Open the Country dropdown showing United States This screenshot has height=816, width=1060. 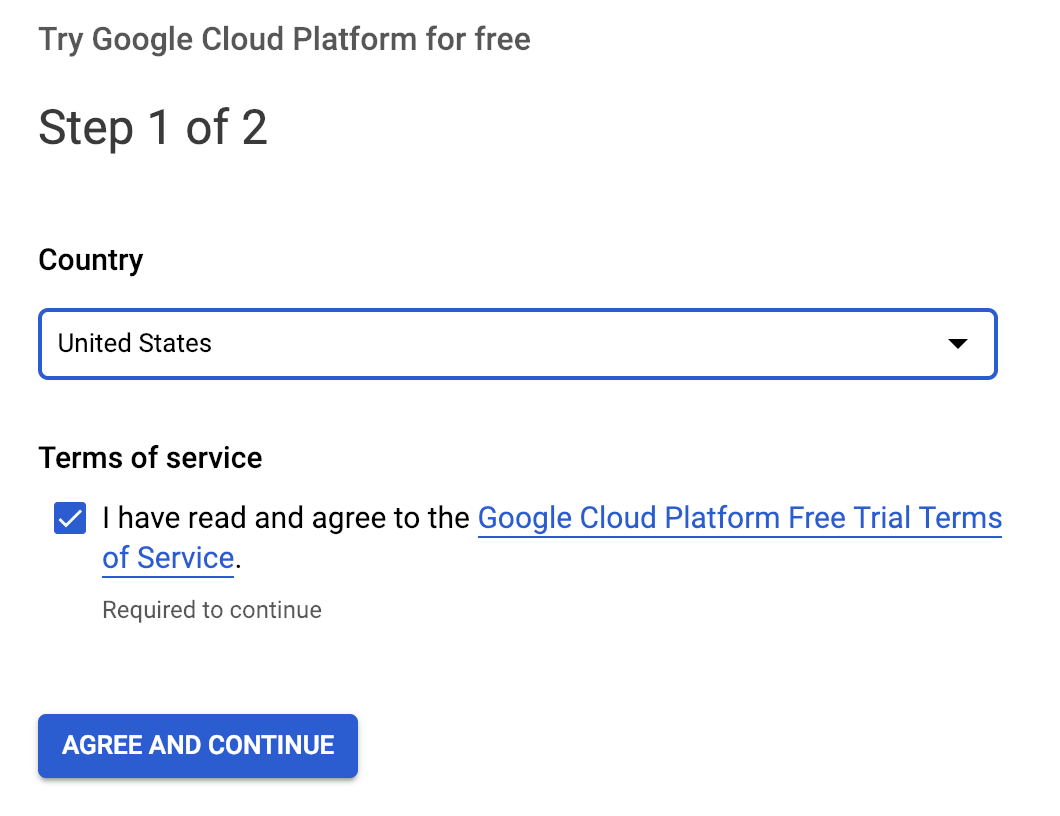(518, 343)
